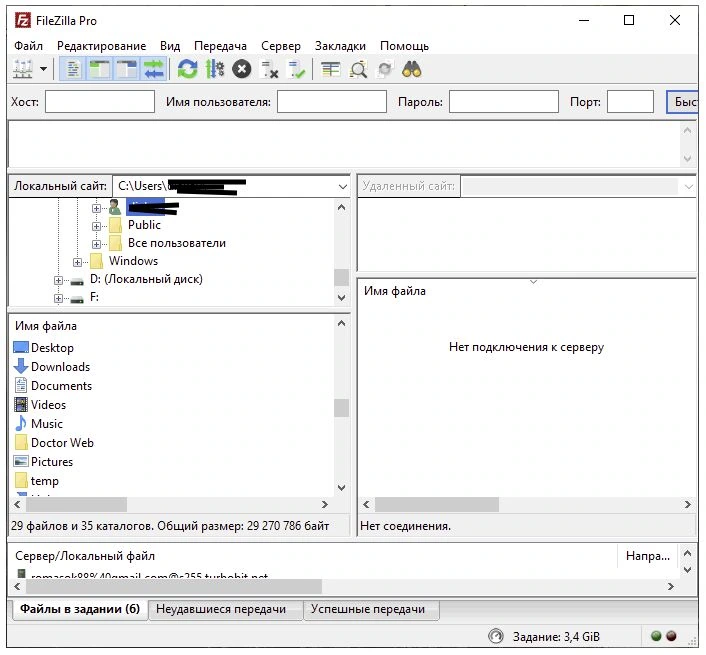
Task: Focus the Имя пользователя input field
Action: 332,102
